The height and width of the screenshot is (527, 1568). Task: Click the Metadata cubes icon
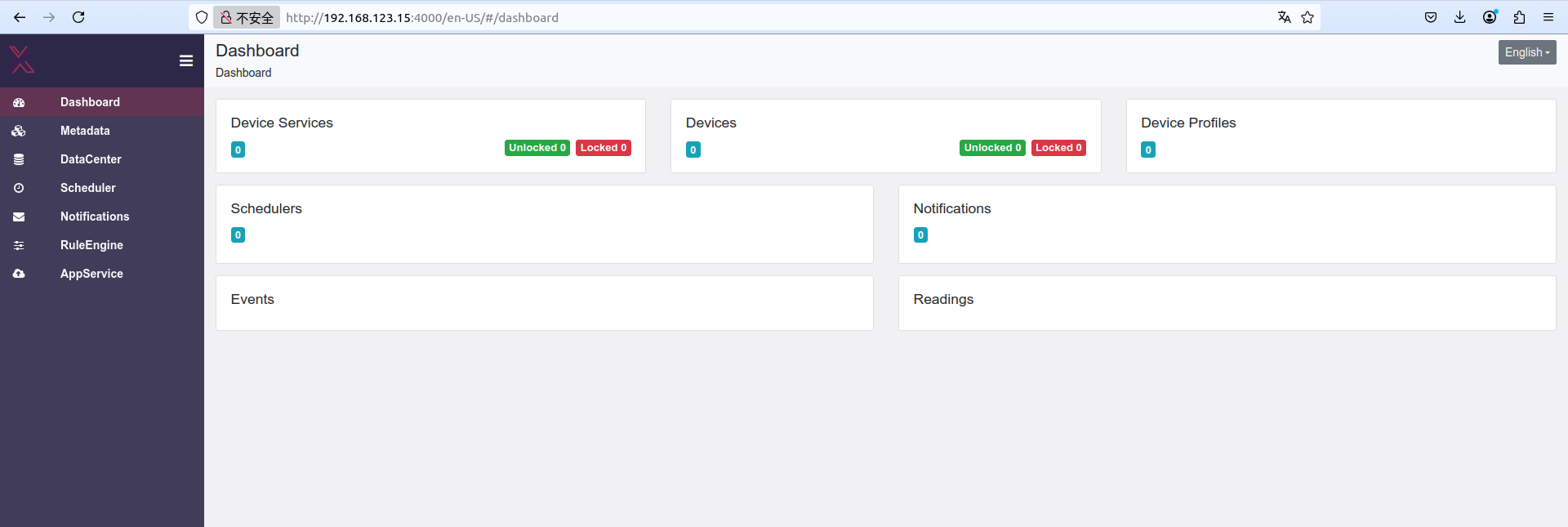pyautogui.click(x=19, y=131)
